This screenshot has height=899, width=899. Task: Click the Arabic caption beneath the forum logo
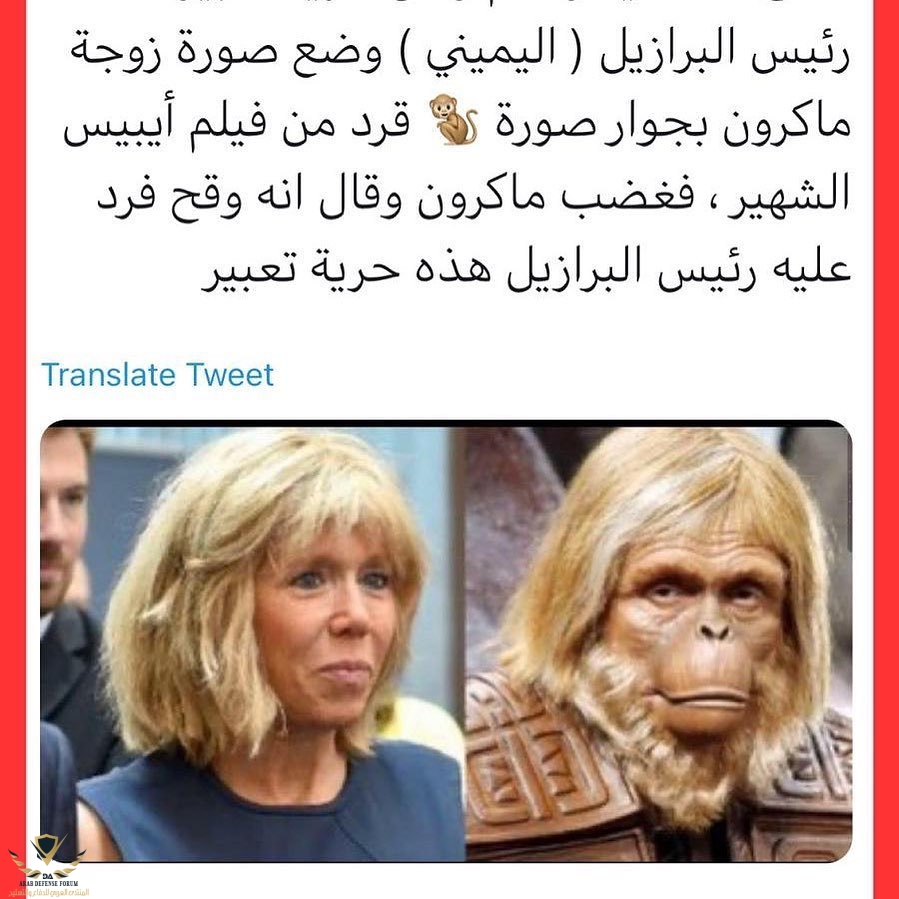49,893
